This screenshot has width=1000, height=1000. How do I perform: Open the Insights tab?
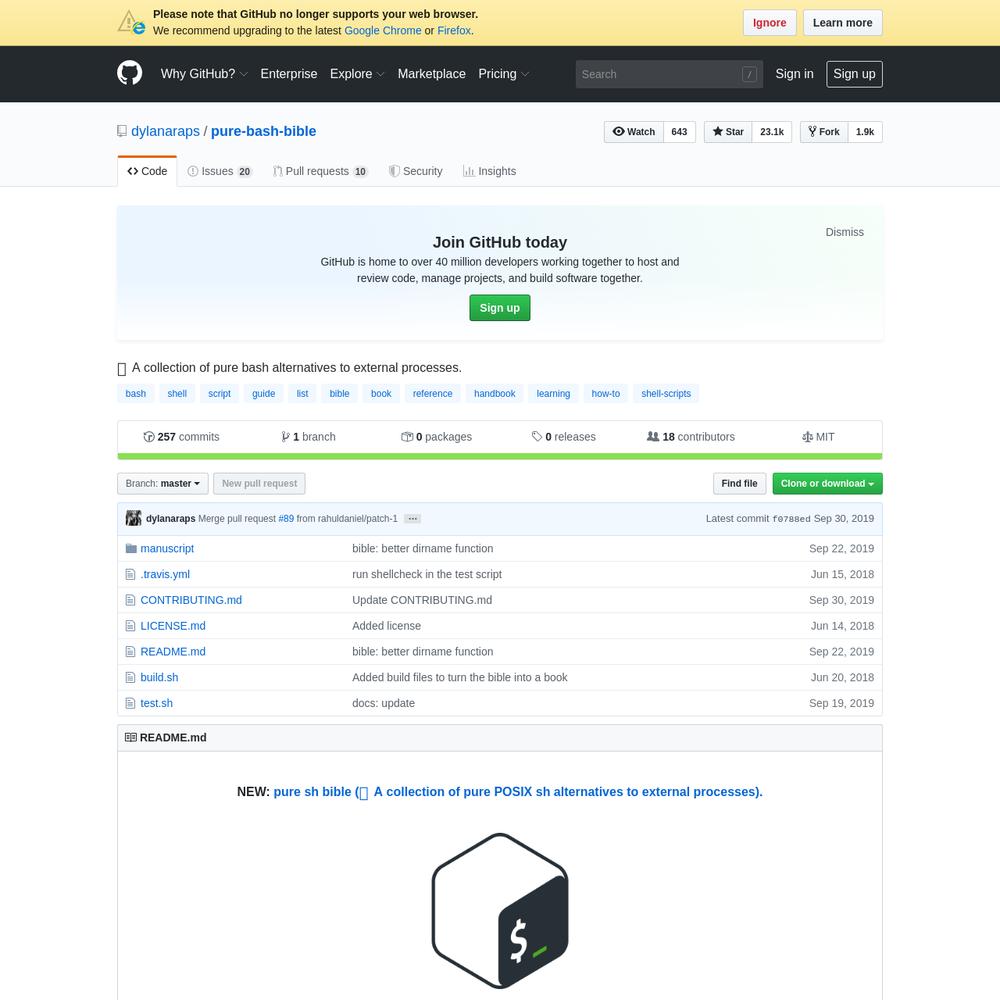click(x=489, y=171)
